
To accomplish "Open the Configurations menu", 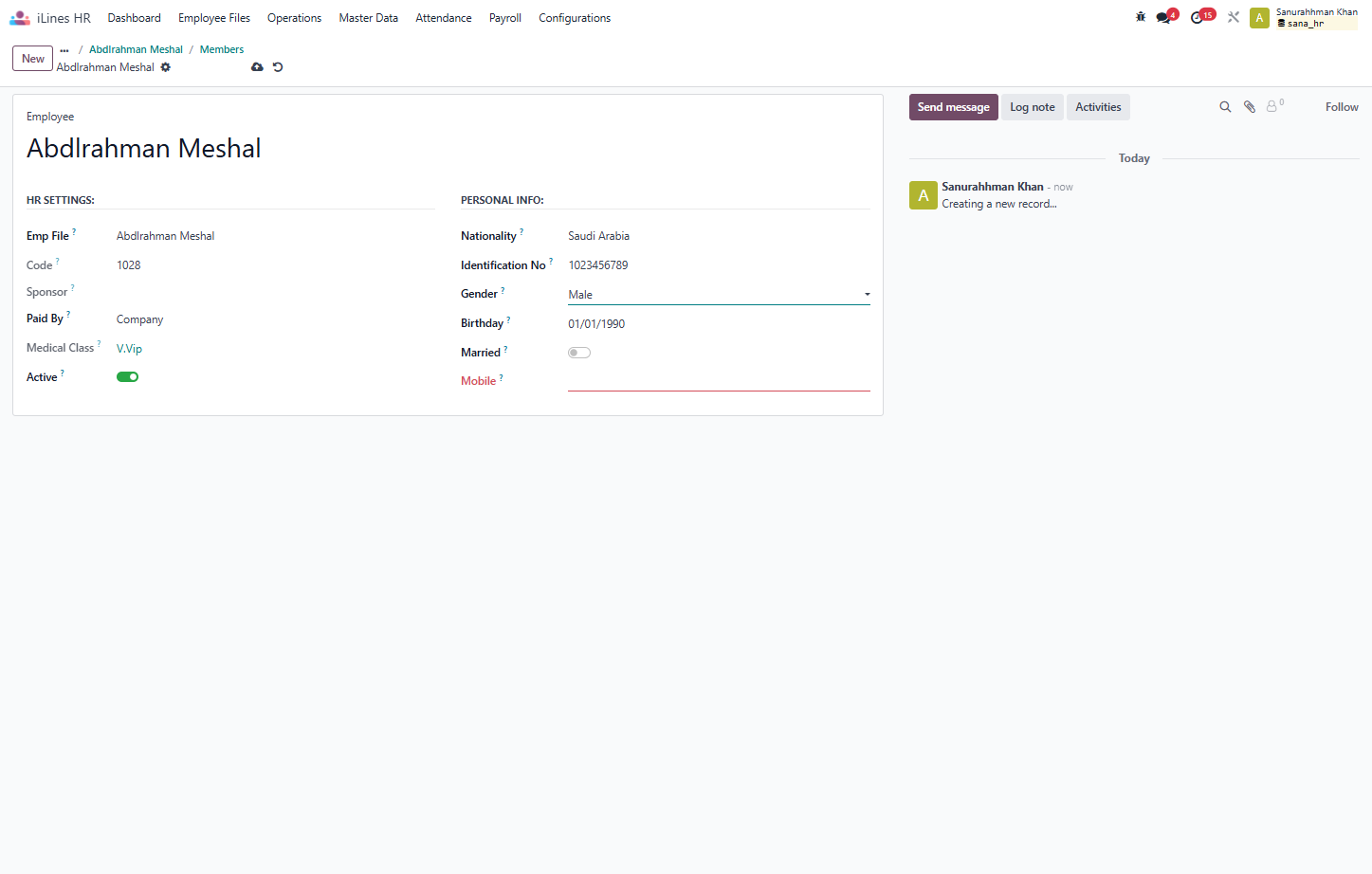I will (575, 18).
